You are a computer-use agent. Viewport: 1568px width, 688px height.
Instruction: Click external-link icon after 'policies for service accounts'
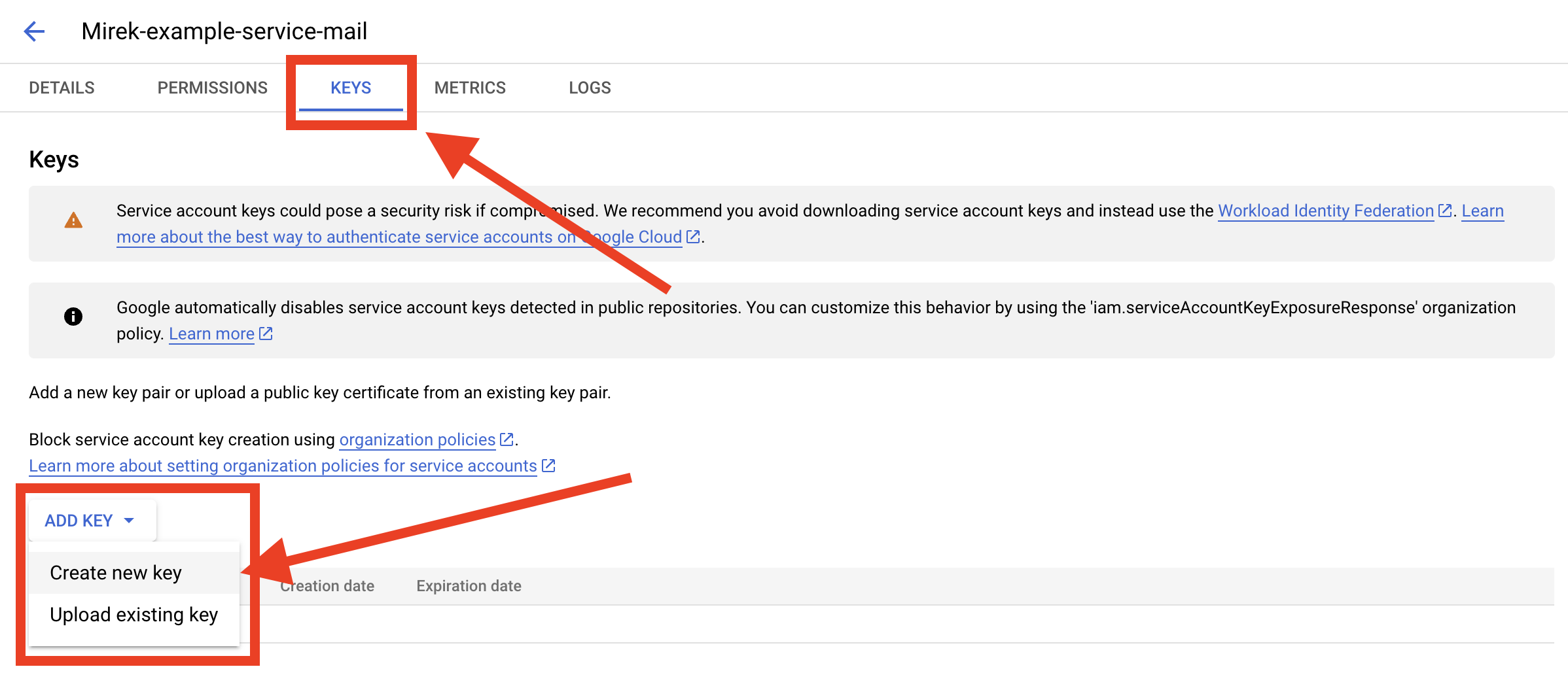[548, 466]
